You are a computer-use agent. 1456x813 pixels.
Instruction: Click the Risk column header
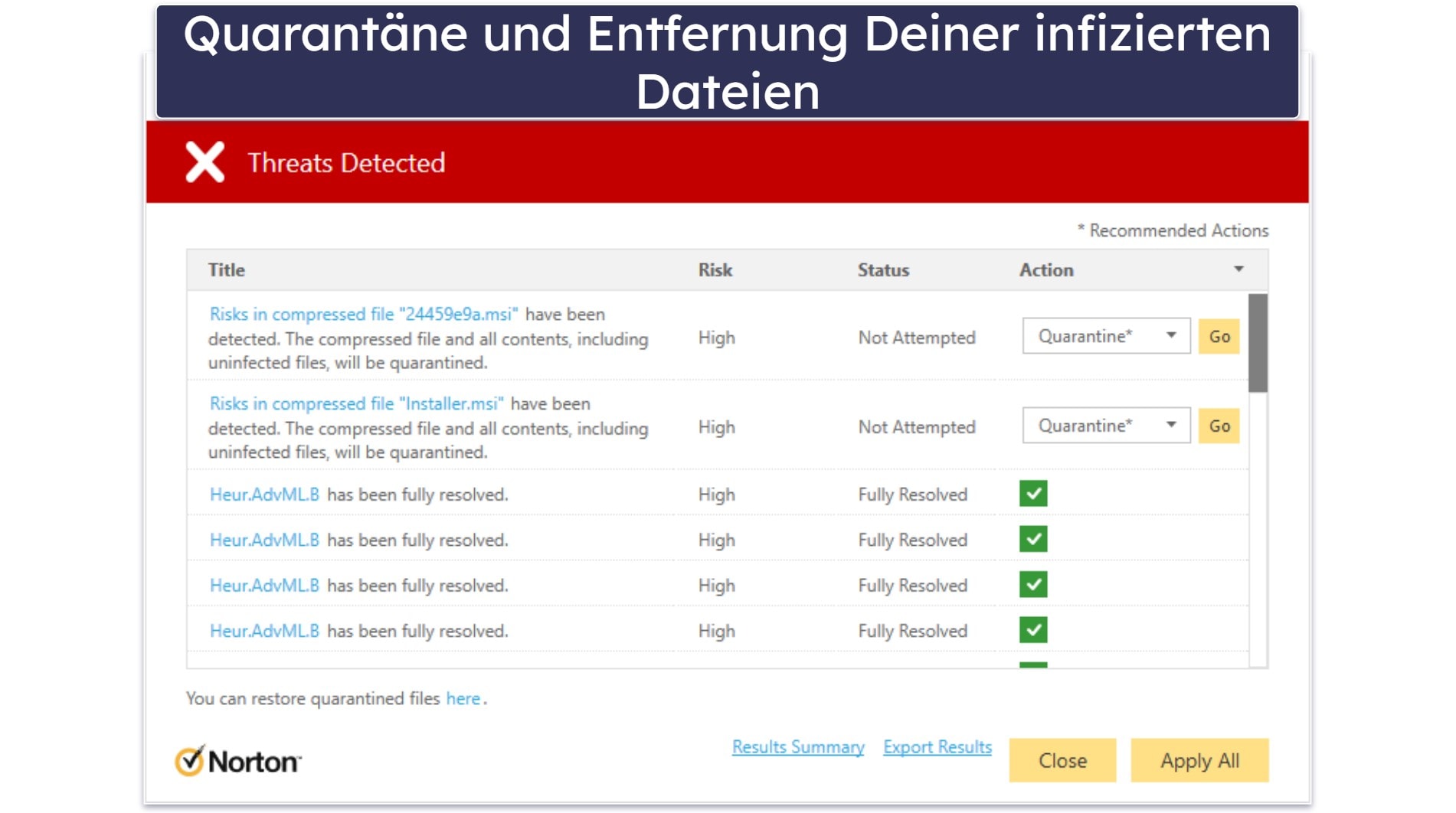pyautogui.click(x=715, y=270)
